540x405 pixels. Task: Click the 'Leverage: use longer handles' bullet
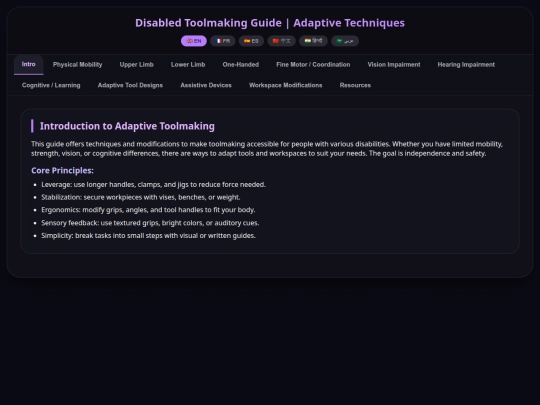tap(154, 185)
